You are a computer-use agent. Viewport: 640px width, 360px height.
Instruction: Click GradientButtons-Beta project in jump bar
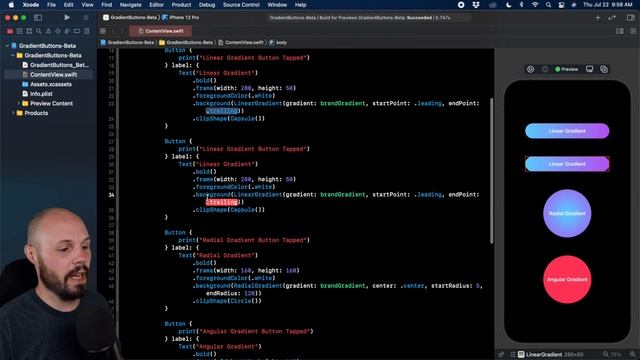(x=127, y=42)
